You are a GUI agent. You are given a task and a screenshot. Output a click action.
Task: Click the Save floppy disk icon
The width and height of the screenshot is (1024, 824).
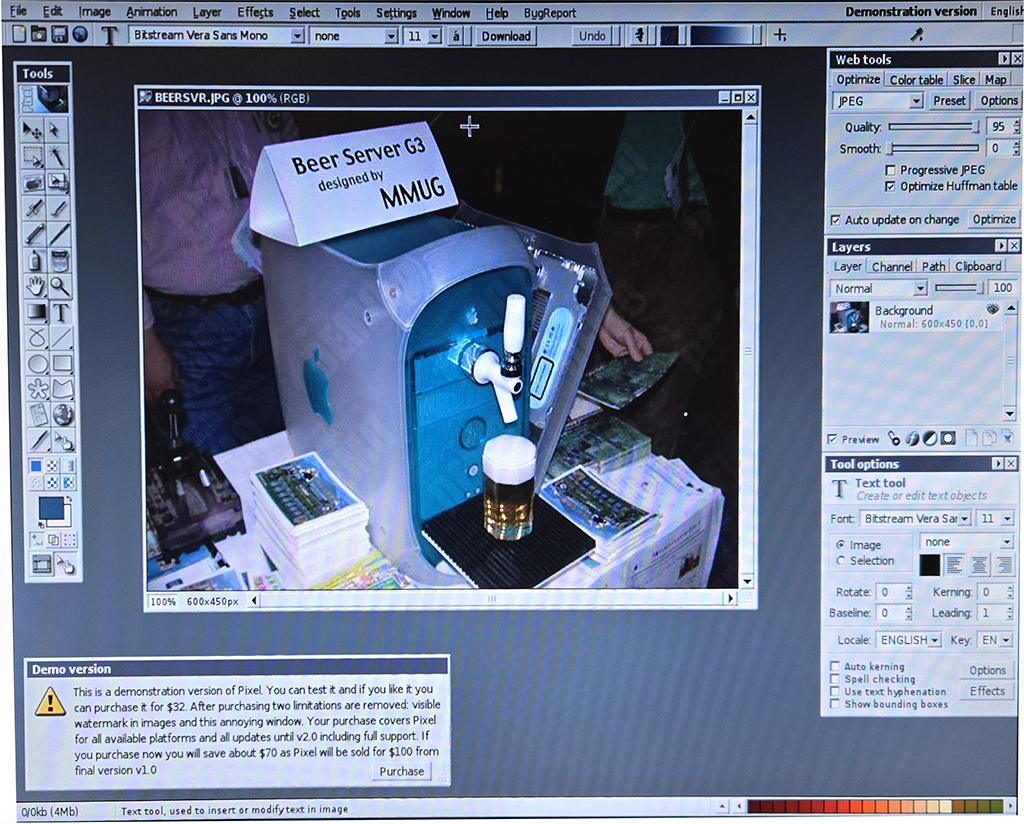tap(59, 35)
